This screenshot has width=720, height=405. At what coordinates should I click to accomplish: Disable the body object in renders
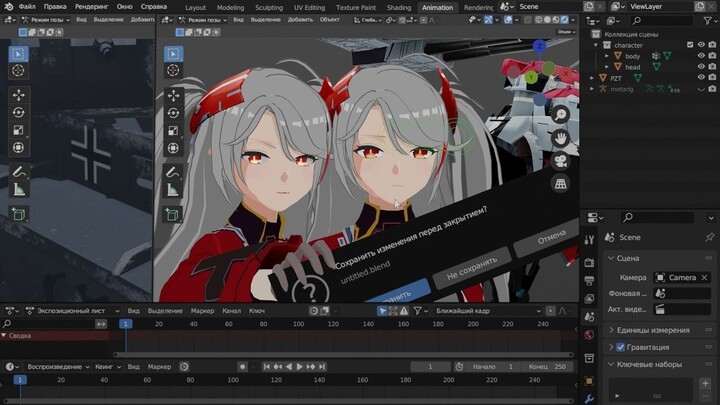(712, 56)
